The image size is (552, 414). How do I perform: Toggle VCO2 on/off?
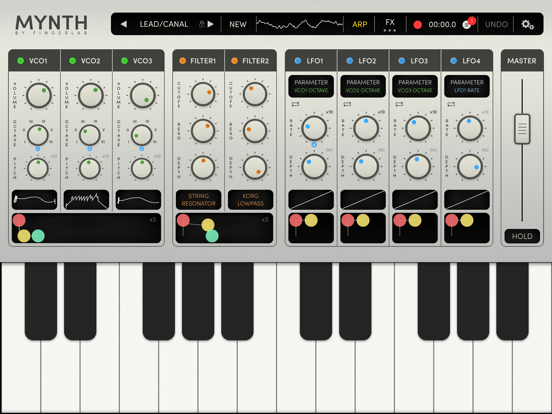coord(73,61)
